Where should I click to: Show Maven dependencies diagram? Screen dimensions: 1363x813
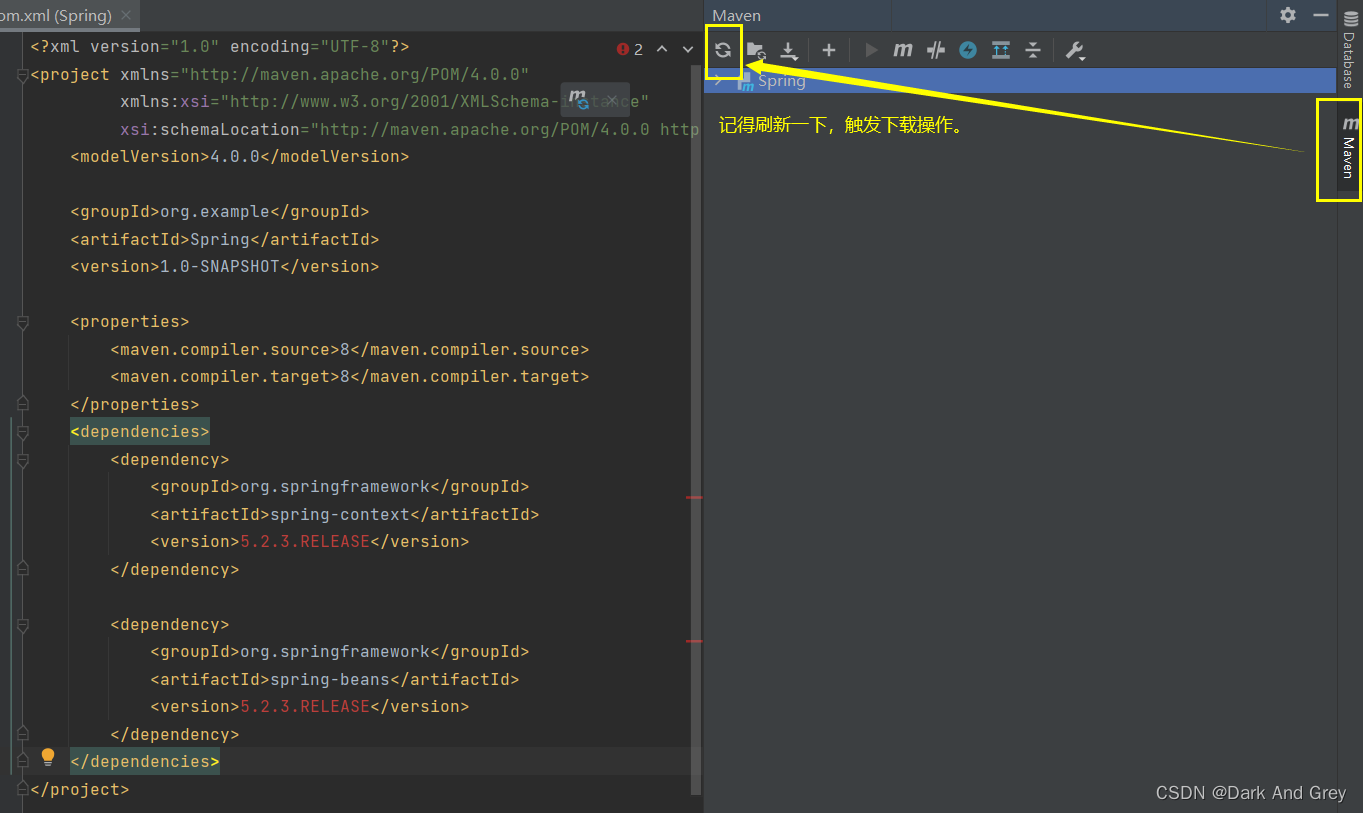pos(1001,50)
